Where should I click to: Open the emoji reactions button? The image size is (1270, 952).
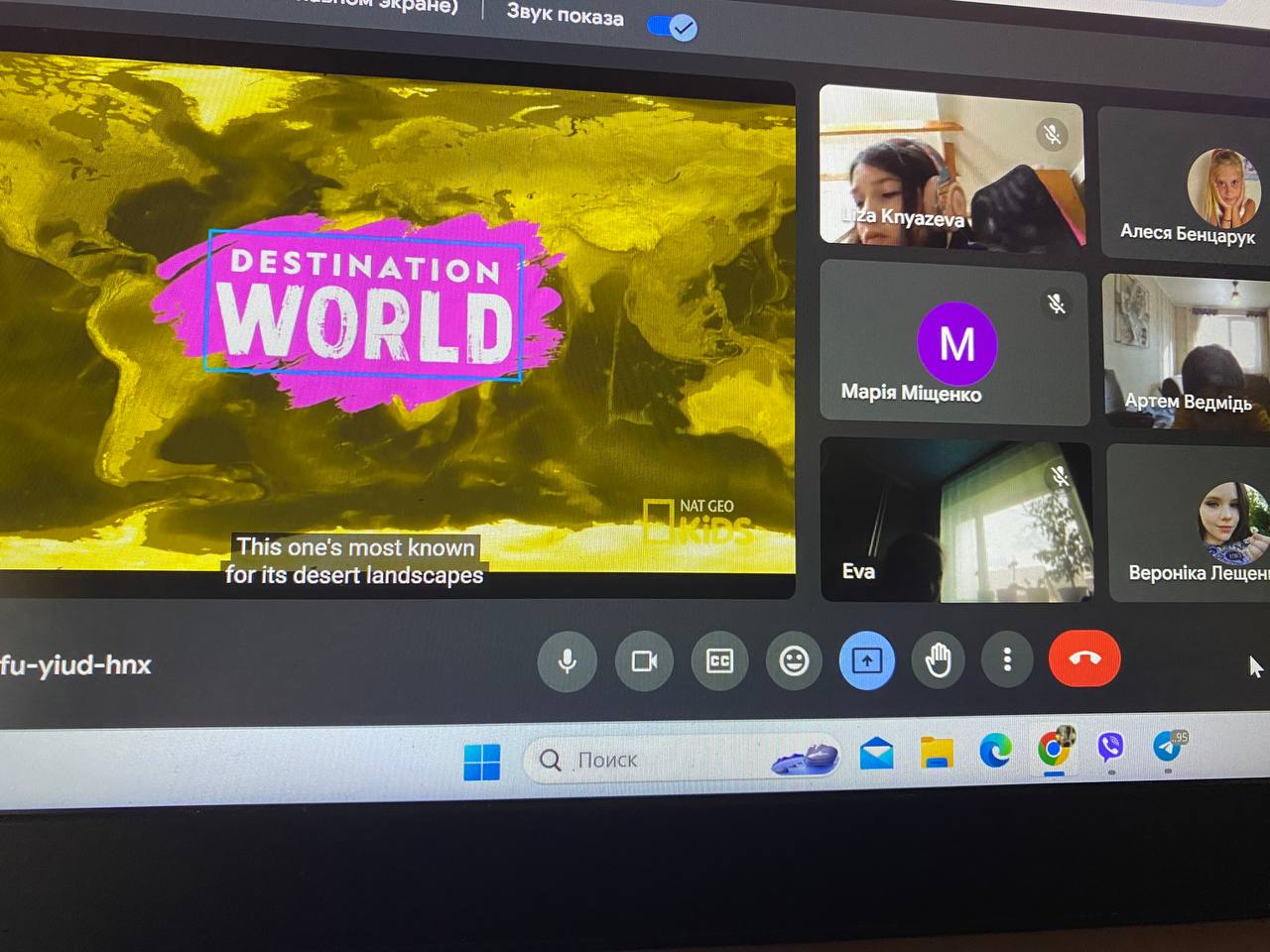pyautogui.click(x=794, y=660)
